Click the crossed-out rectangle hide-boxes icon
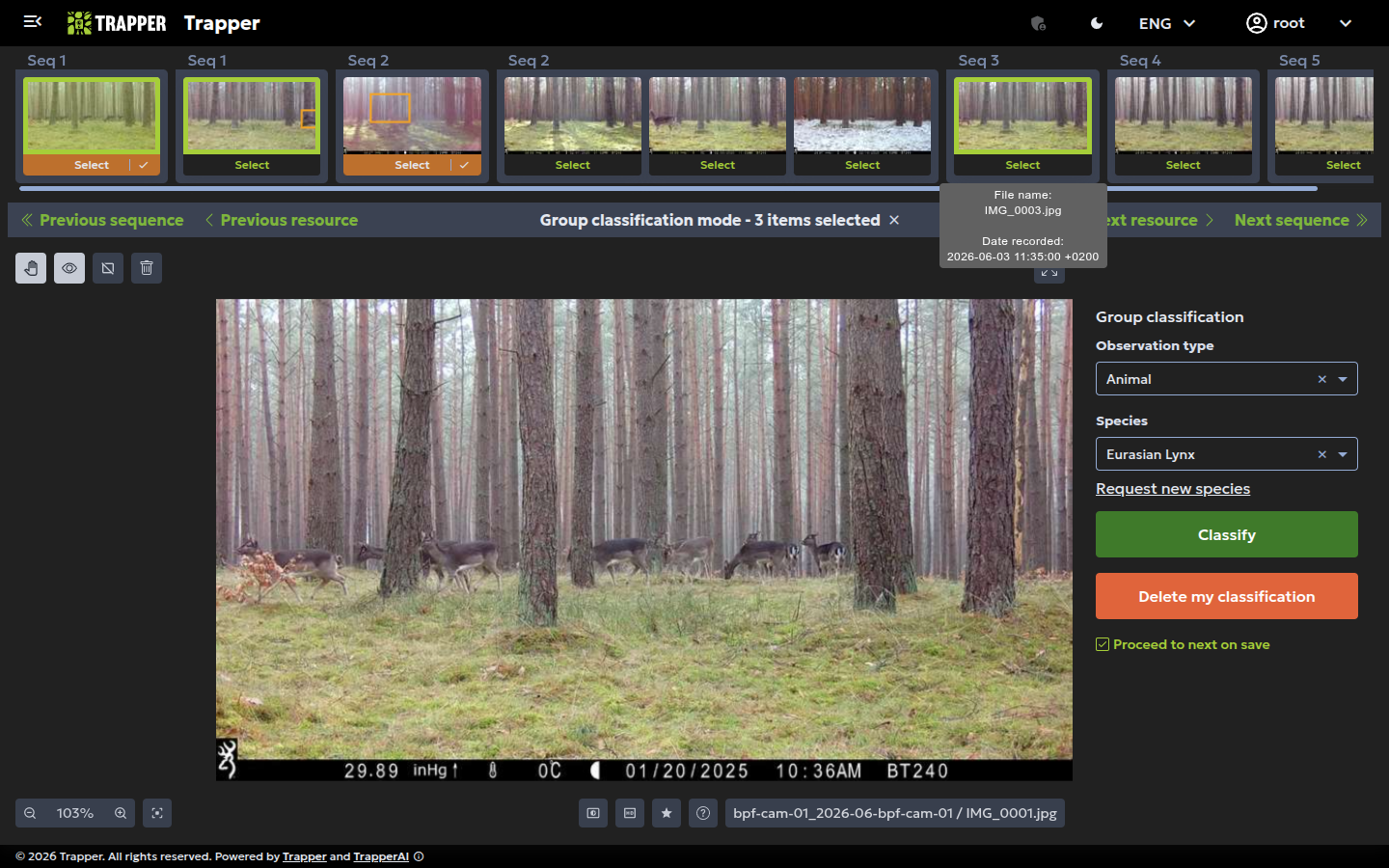The height and width of the screenshot is (868, 1389). (x=108, y=268)
